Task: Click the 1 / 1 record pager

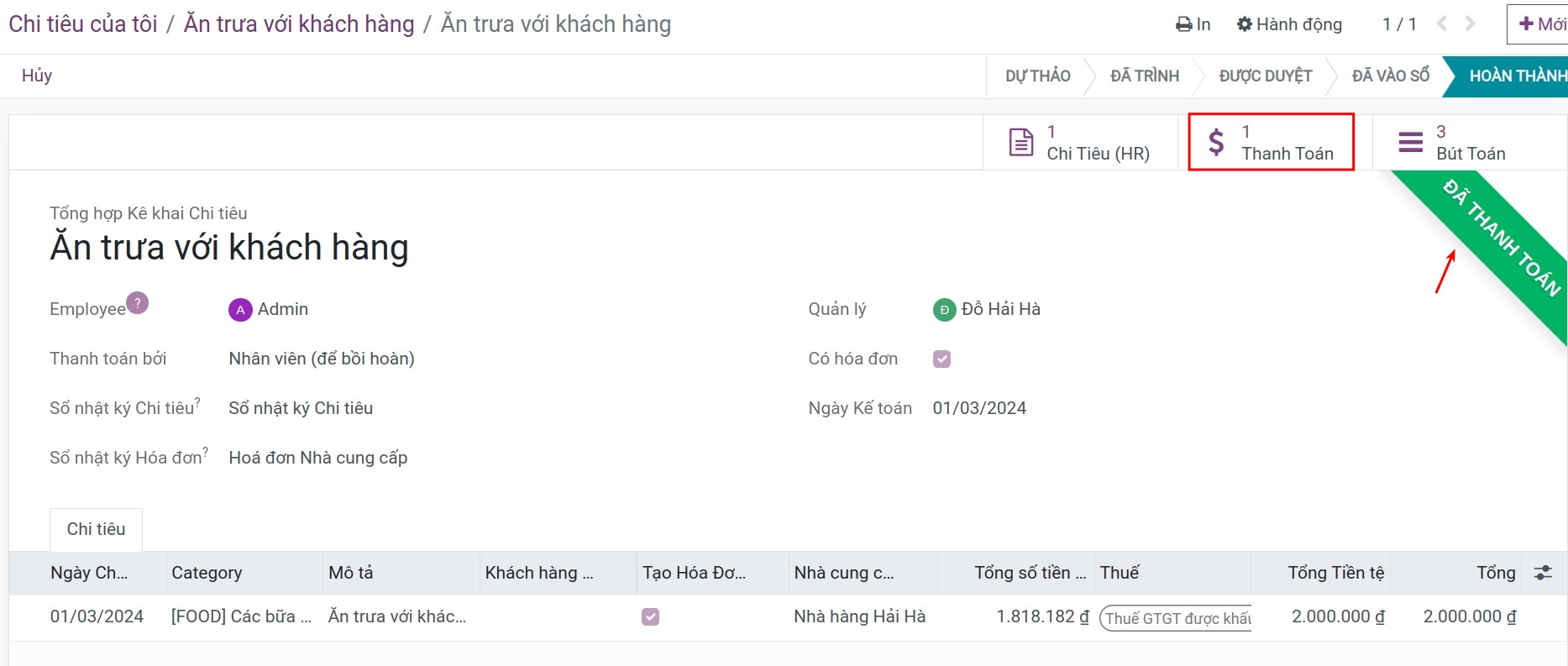Action: (x=1399, y=24)
